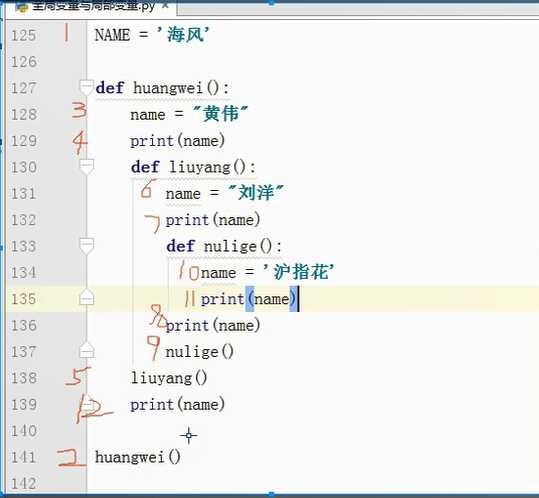Click the nulige() call on line 137
The image size is (539, 498).
click(x=199, y=352)
